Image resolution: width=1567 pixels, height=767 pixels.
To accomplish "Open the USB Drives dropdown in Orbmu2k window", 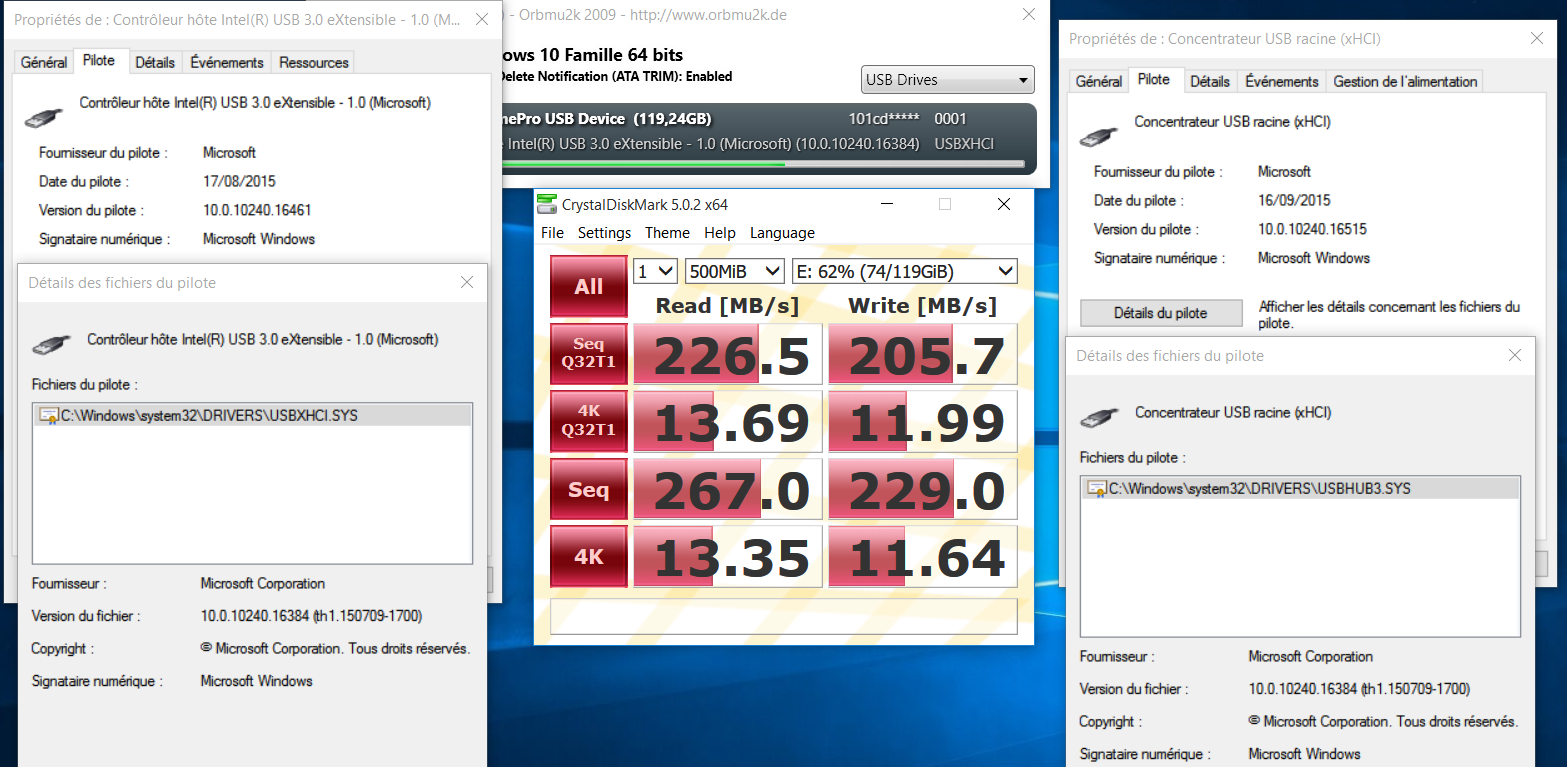I will pyautogui.click(x=947, y=80).
